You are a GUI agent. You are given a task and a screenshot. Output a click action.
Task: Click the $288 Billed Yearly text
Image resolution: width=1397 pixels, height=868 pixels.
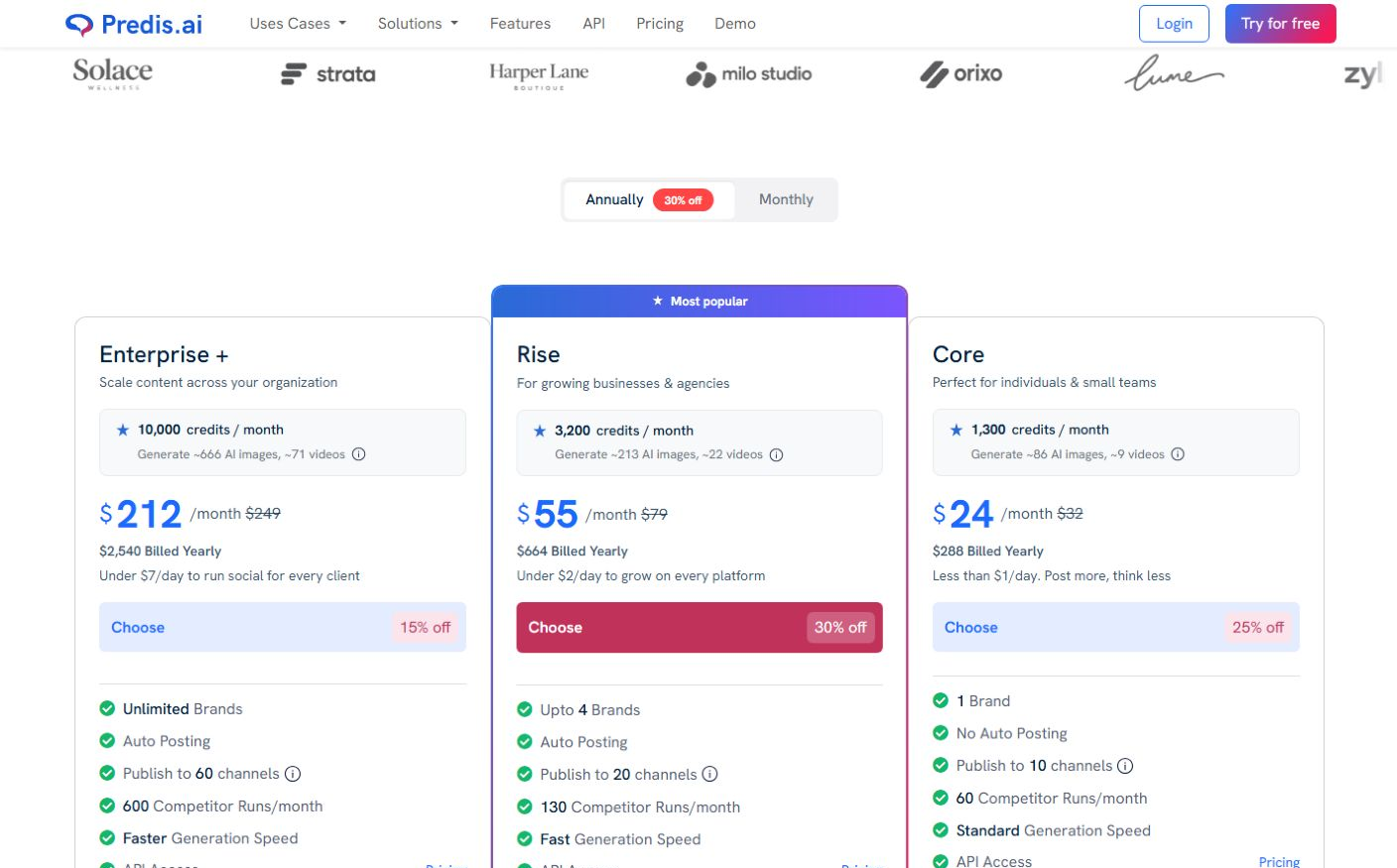[988, 551]
